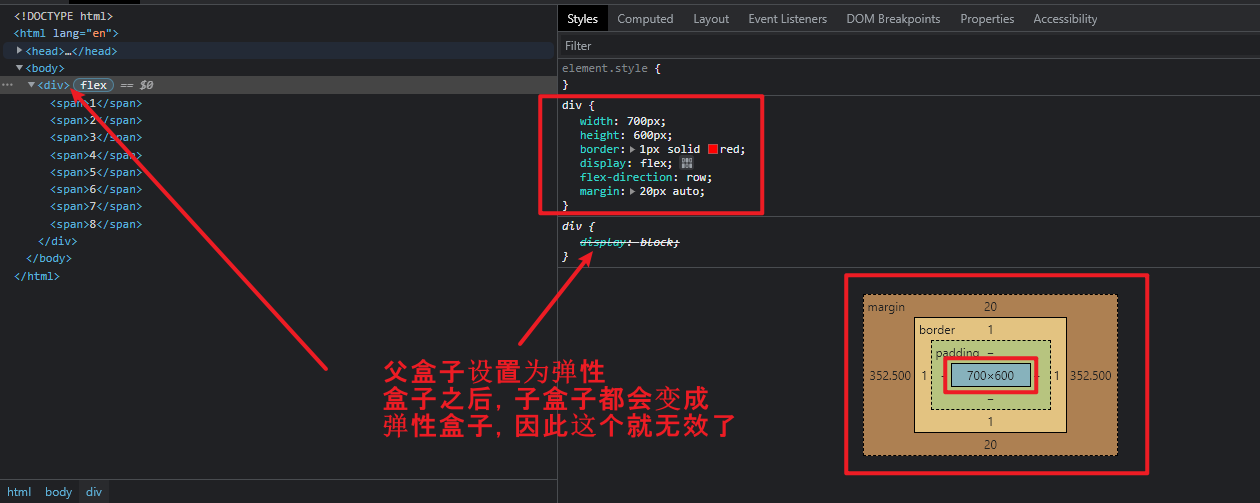The width and height of the screenshot is (1260, 503).
Task: Switch to the Styles tab
Action: pyautogui.click(x=582, y=19)
